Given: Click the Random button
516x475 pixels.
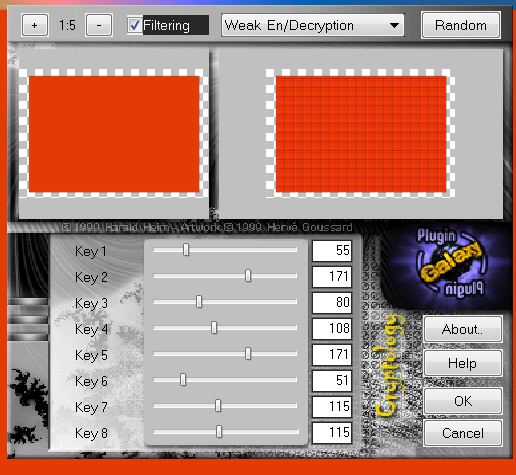Looking at the screenshot, I should [x=461, y=25].
